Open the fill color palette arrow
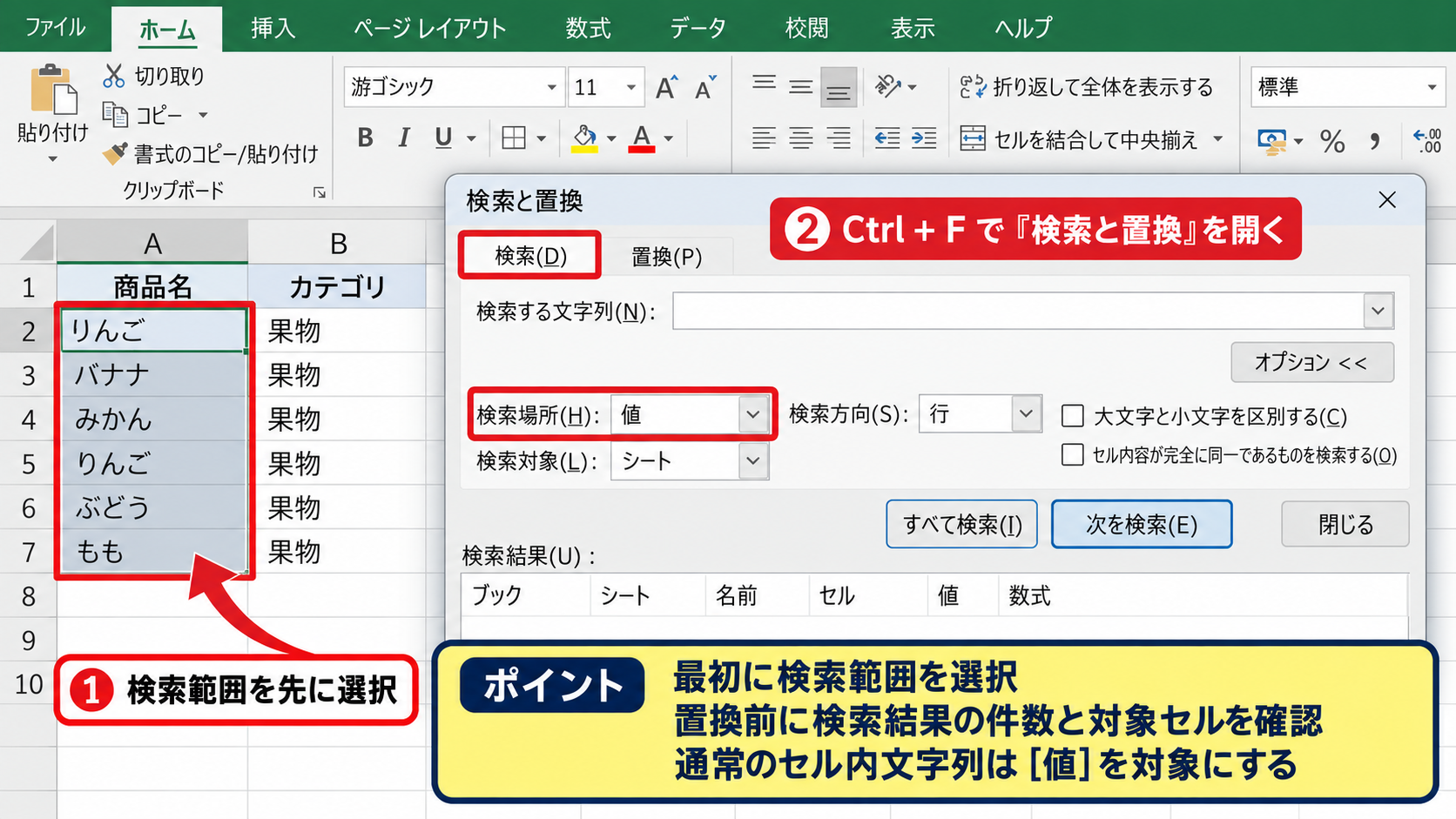Screen dimensions: 1456x819 [611, 138]
